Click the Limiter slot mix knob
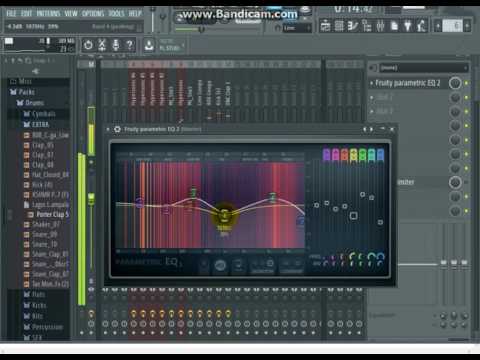This screenshot has width=480, height=360. coord(455,182)
